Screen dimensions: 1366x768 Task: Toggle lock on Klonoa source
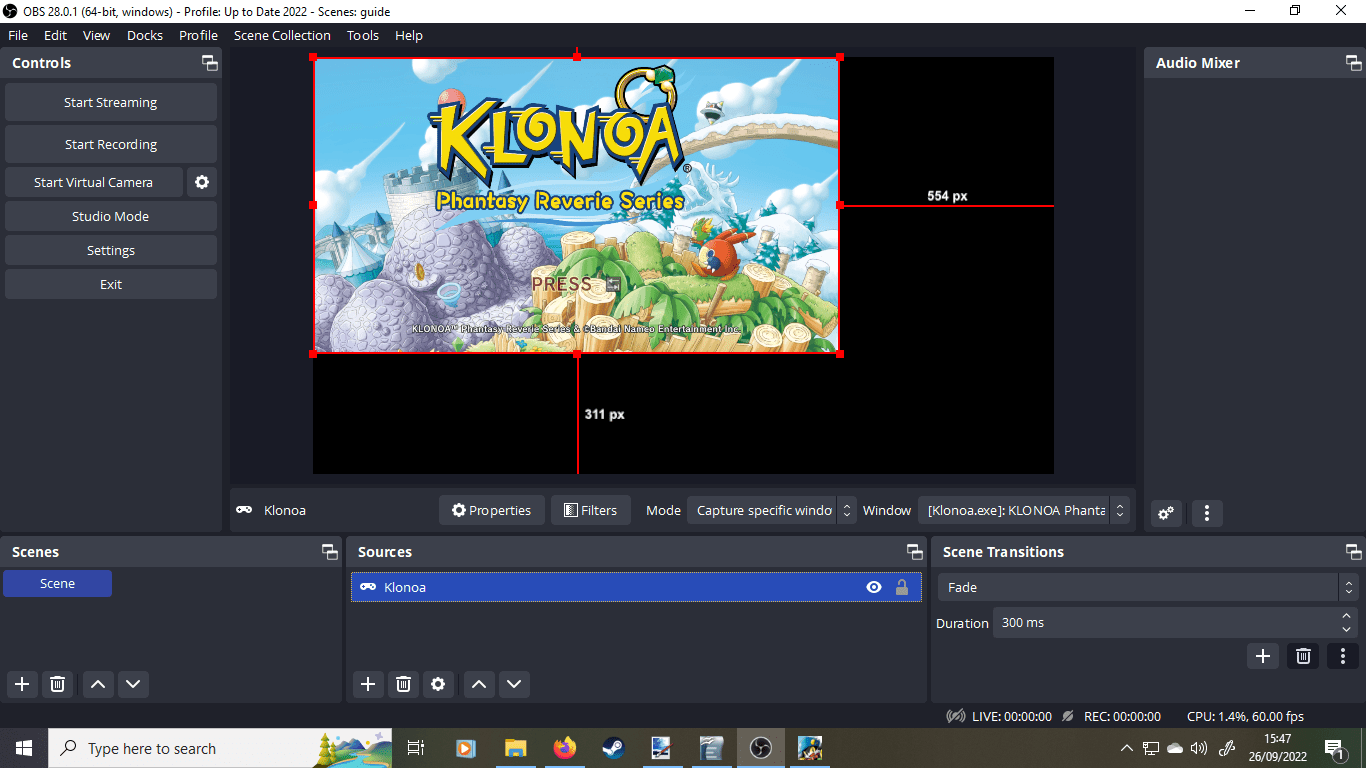click(902, 587)
